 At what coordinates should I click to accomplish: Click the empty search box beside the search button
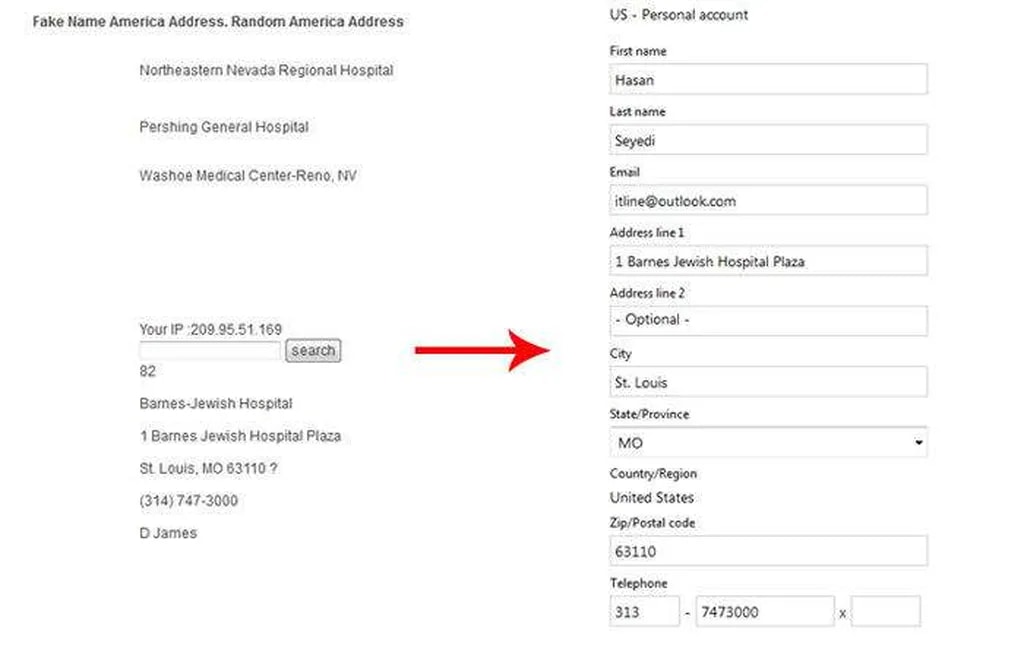[210, 351]
